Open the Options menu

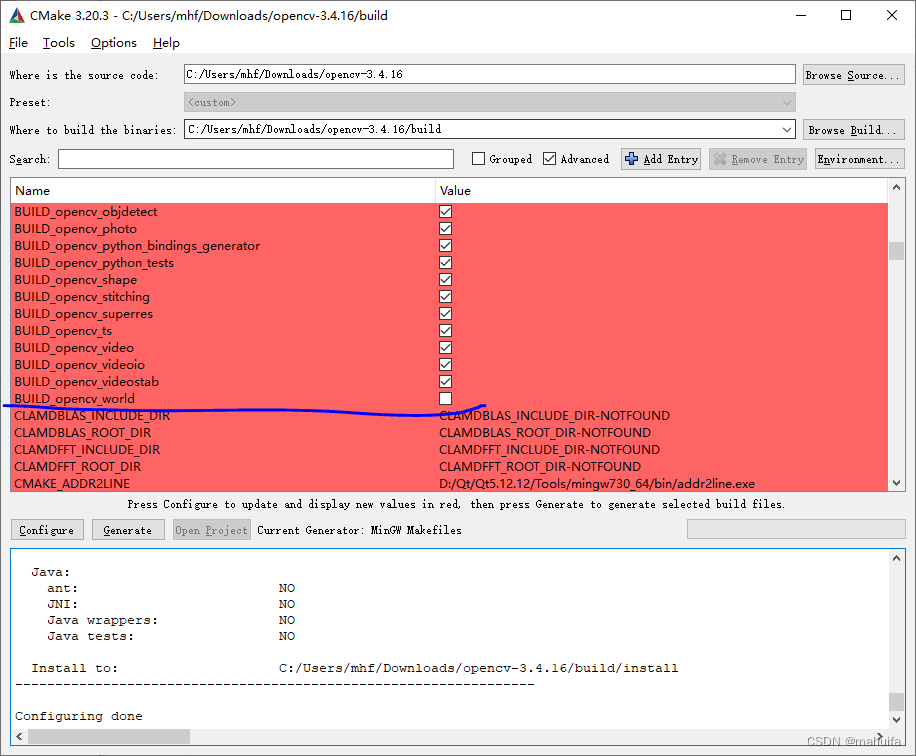113,43
